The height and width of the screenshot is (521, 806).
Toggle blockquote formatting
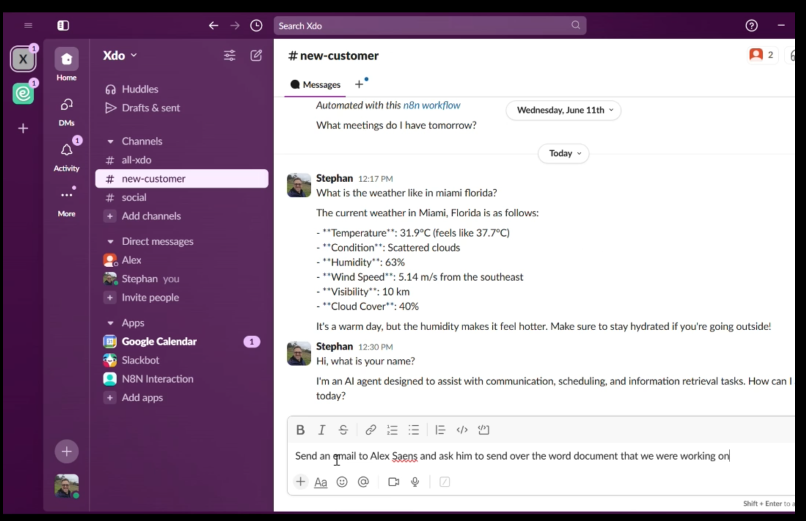click(440, 430)
